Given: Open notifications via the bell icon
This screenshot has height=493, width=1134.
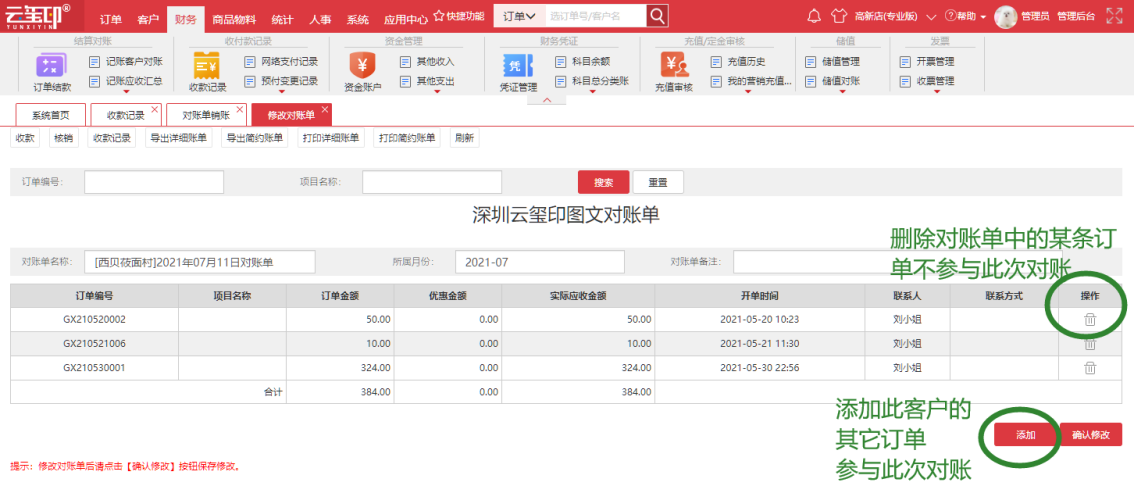Looking at the screenshot, I should (x=813, y=17).
